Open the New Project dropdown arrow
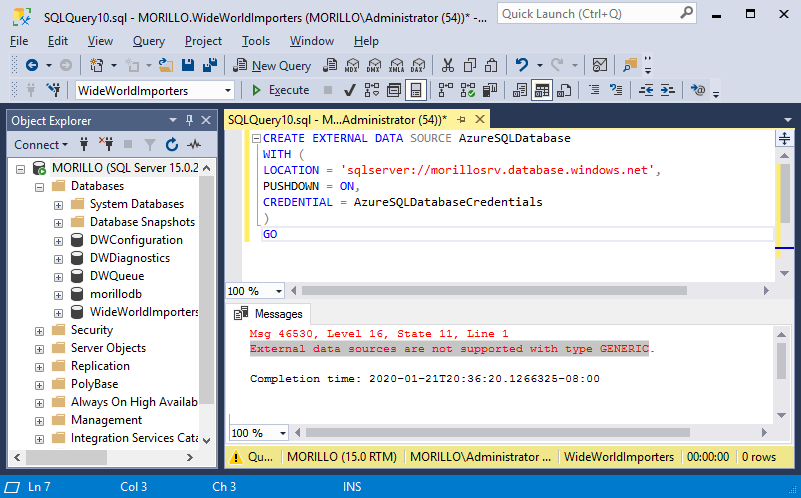The width and height of the screenshot is (801, 498). pos(113,65)
